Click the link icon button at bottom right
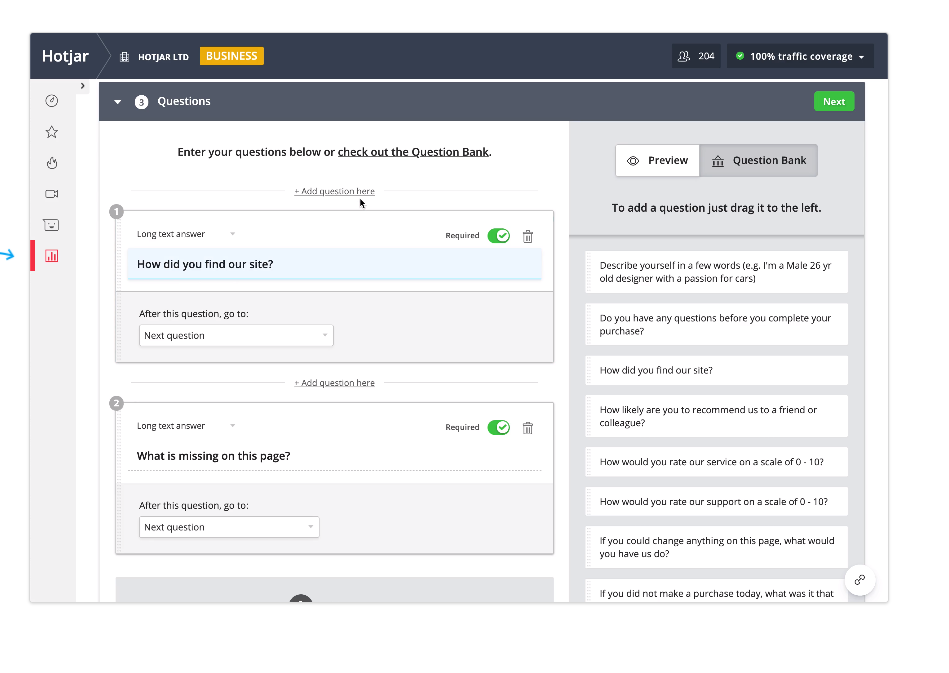949x673 pixels. [x=860, y=580]
